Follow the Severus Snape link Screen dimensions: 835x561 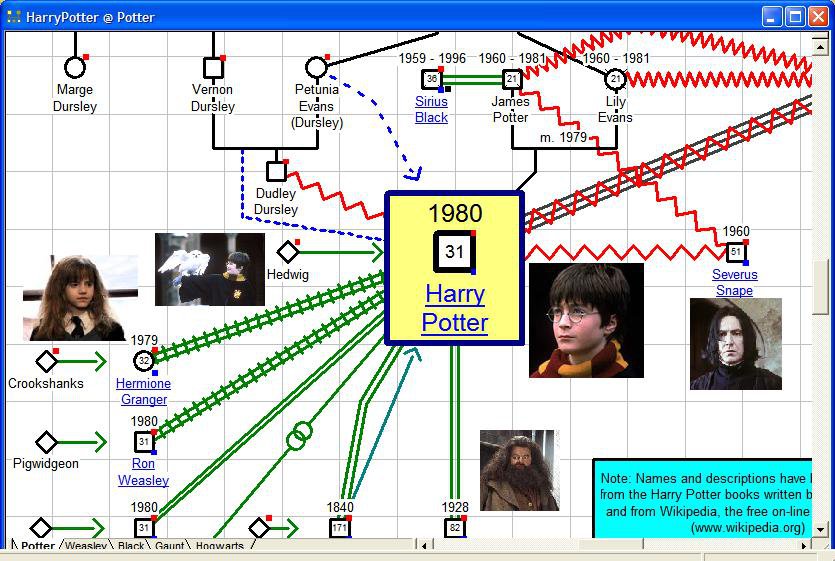735,282
